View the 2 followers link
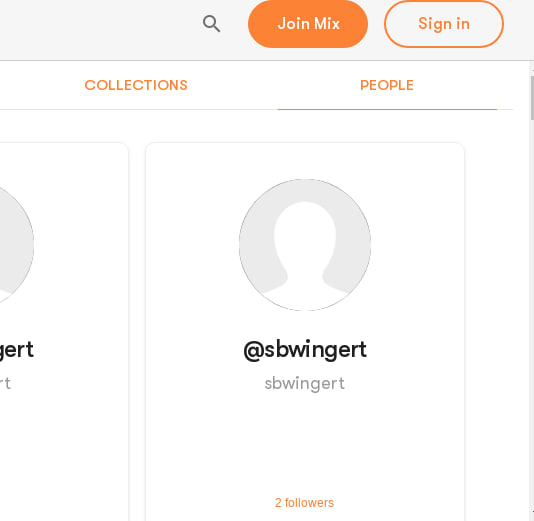534x521 pixels. (x=304, y=503)
